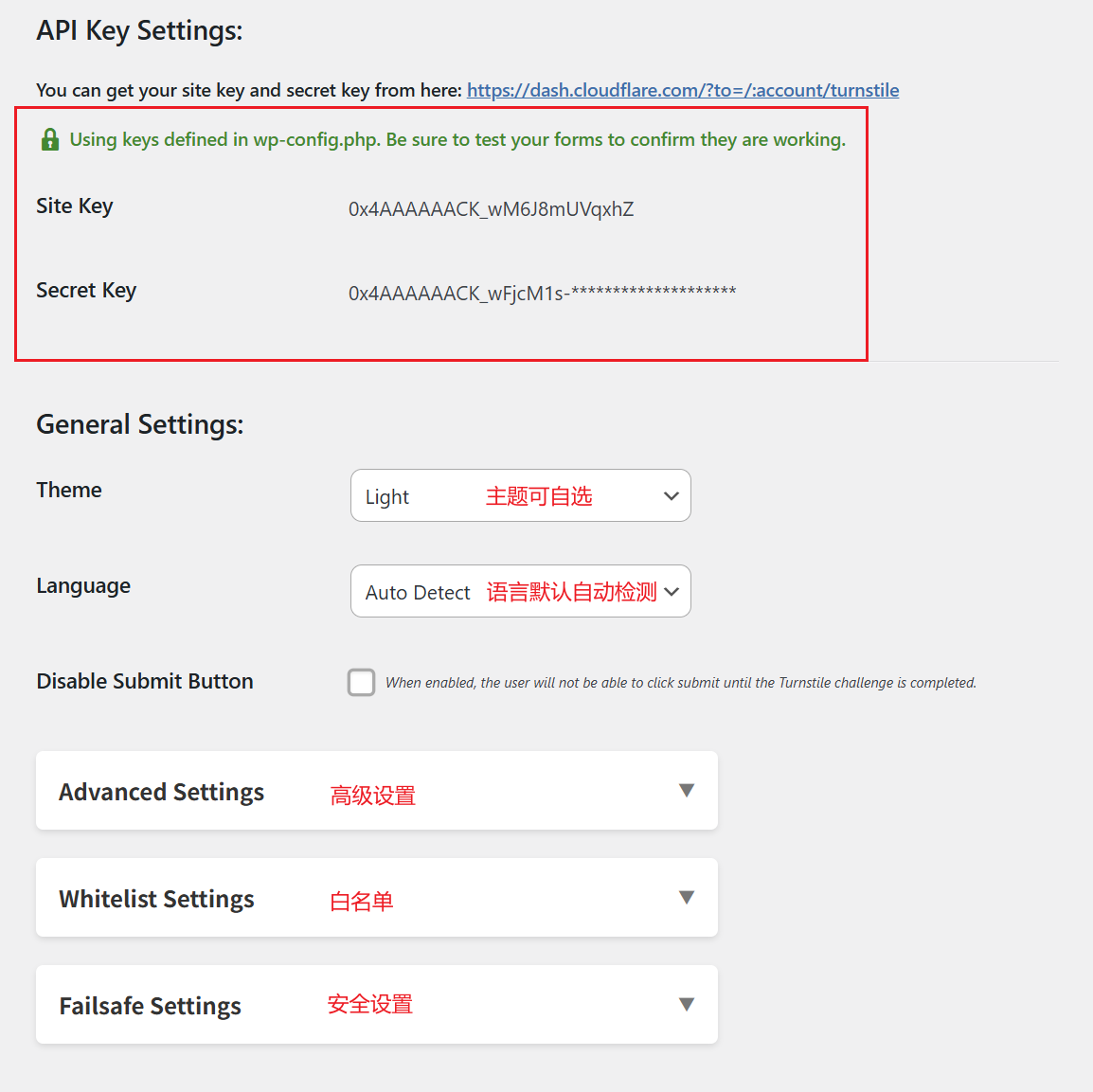Click the Disable Submit Button label
The image size is (1093, 1092).
pos(145,681)
